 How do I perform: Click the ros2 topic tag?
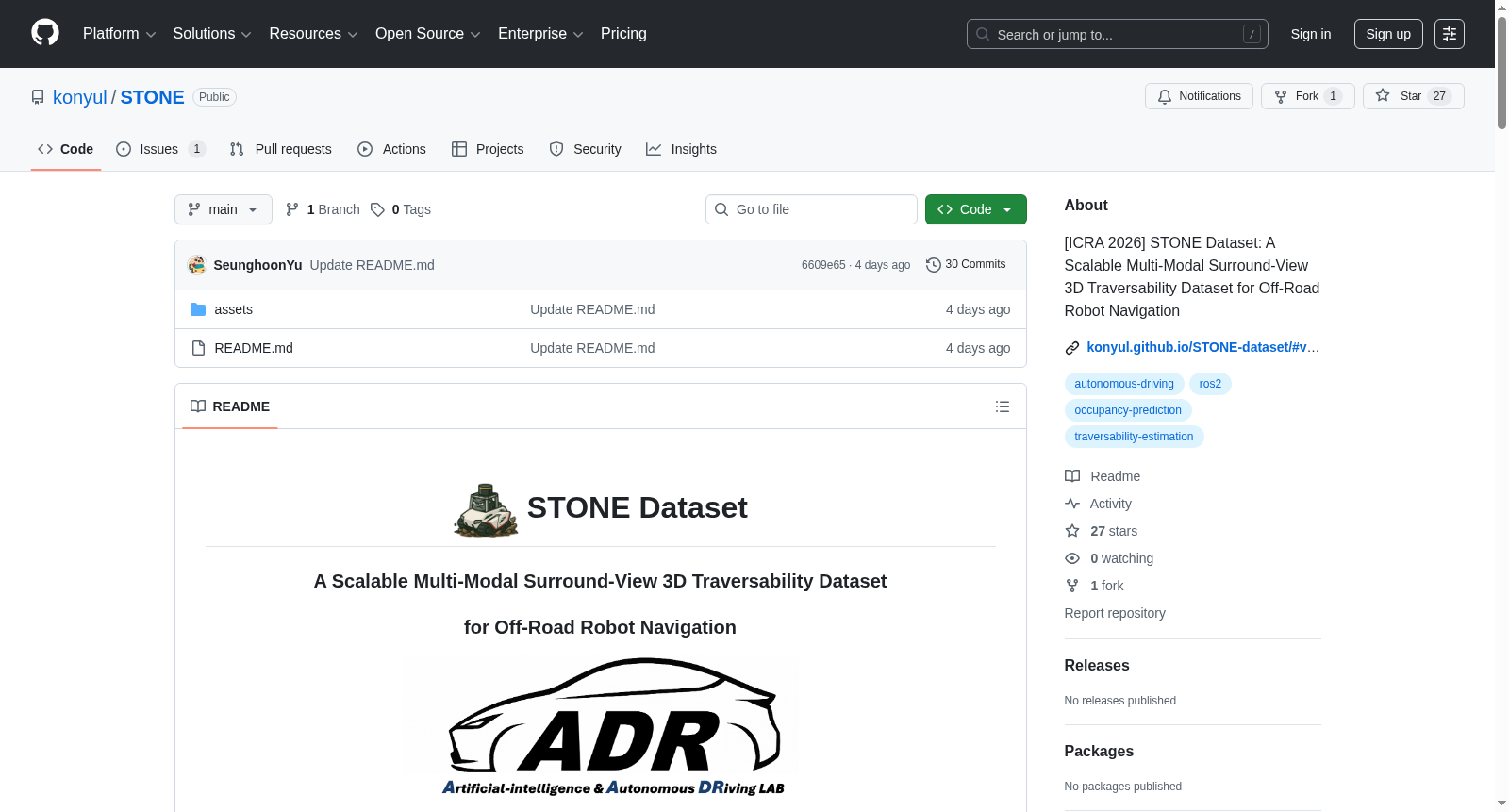[1210, 384]
